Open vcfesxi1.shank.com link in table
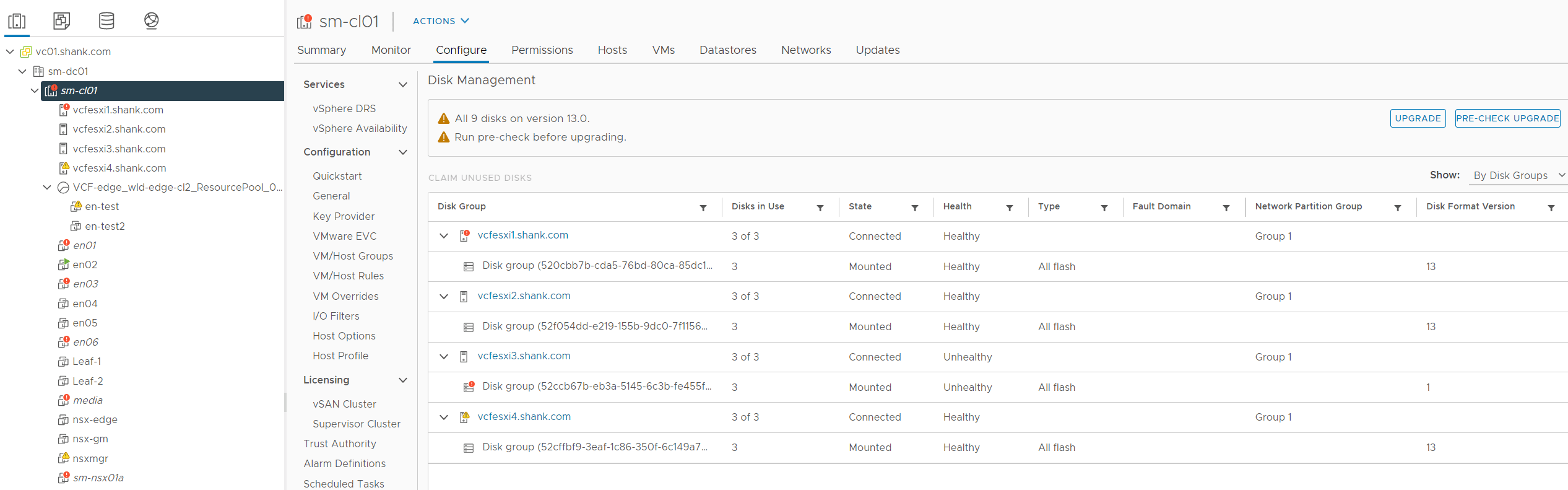Image resolution: width=1568 pixels, height=490 pixels. tap(523, 235)
